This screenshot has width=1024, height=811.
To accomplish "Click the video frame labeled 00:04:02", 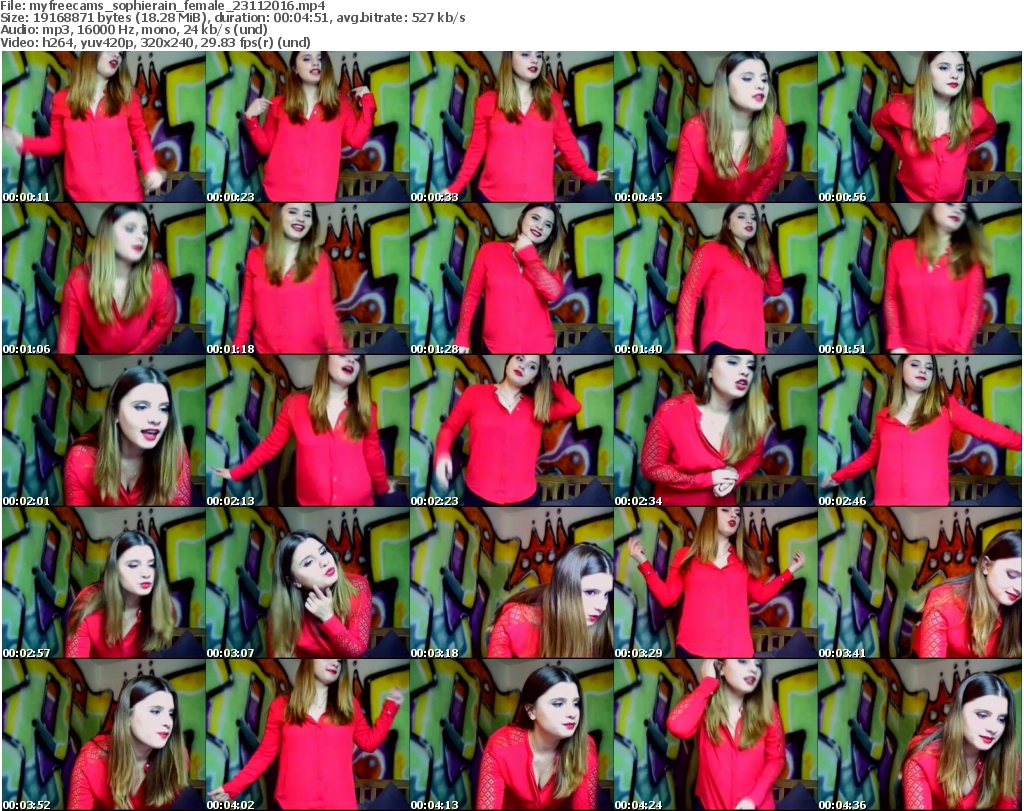I will coord(308,735).
